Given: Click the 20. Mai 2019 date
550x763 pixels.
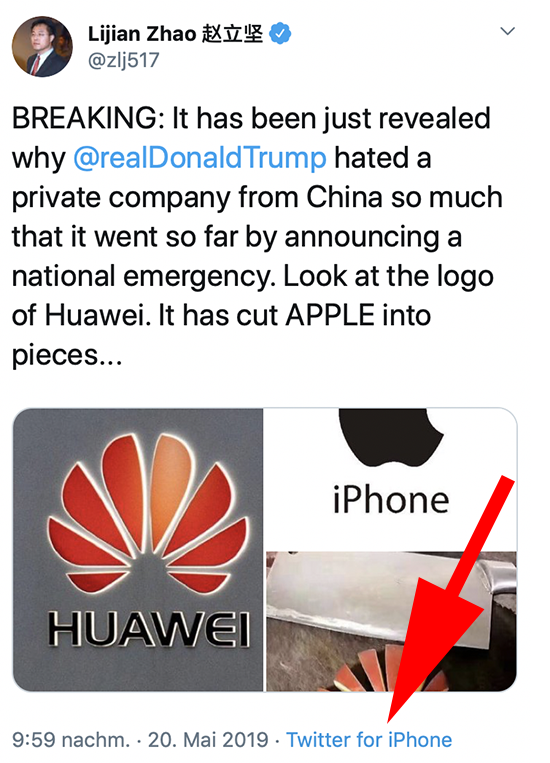Looking at the screenshot, I should [x=208, y=740].
